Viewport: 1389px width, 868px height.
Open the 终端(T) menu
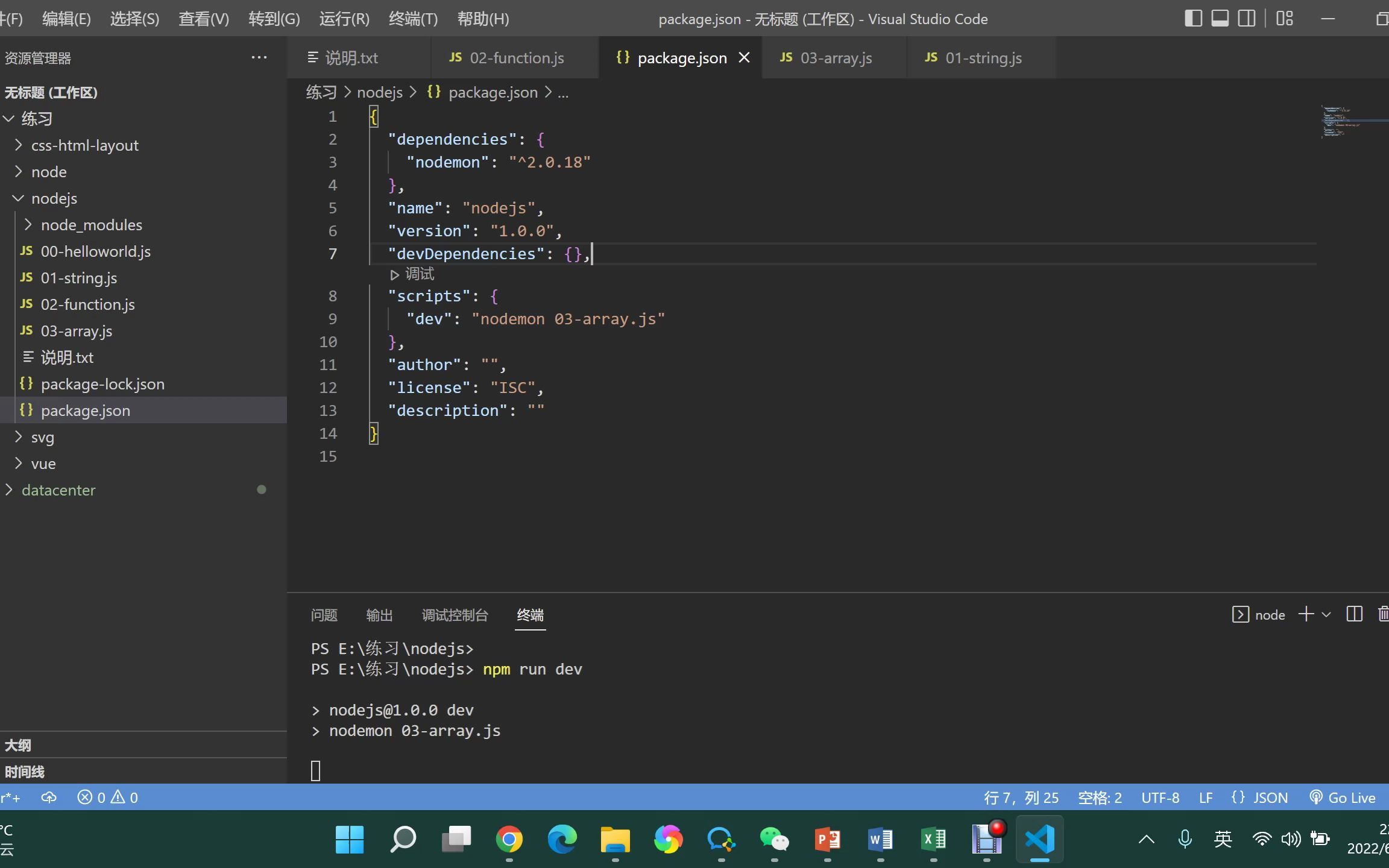413,19
